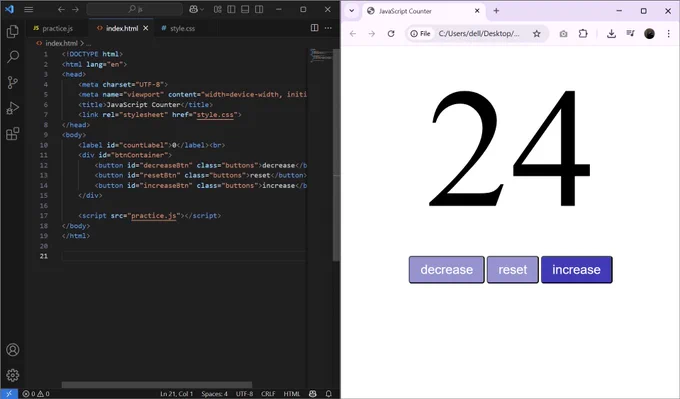The height and width of the screenshot is (399, 680).
Task: Reload the browser page
Action: [x=391, y=34]
